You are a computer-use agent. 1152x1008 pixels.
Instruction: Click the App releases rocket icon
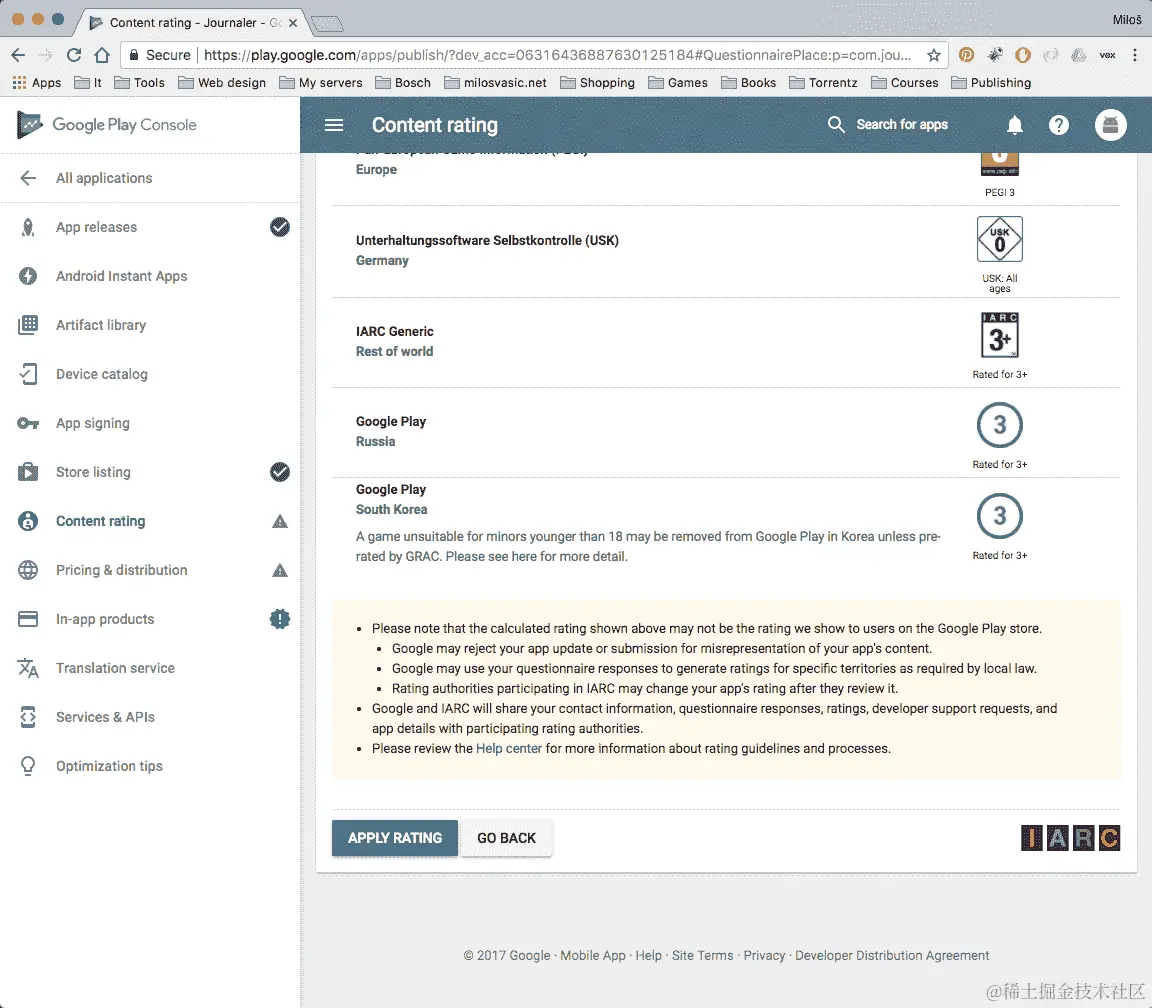pos(28,227)
